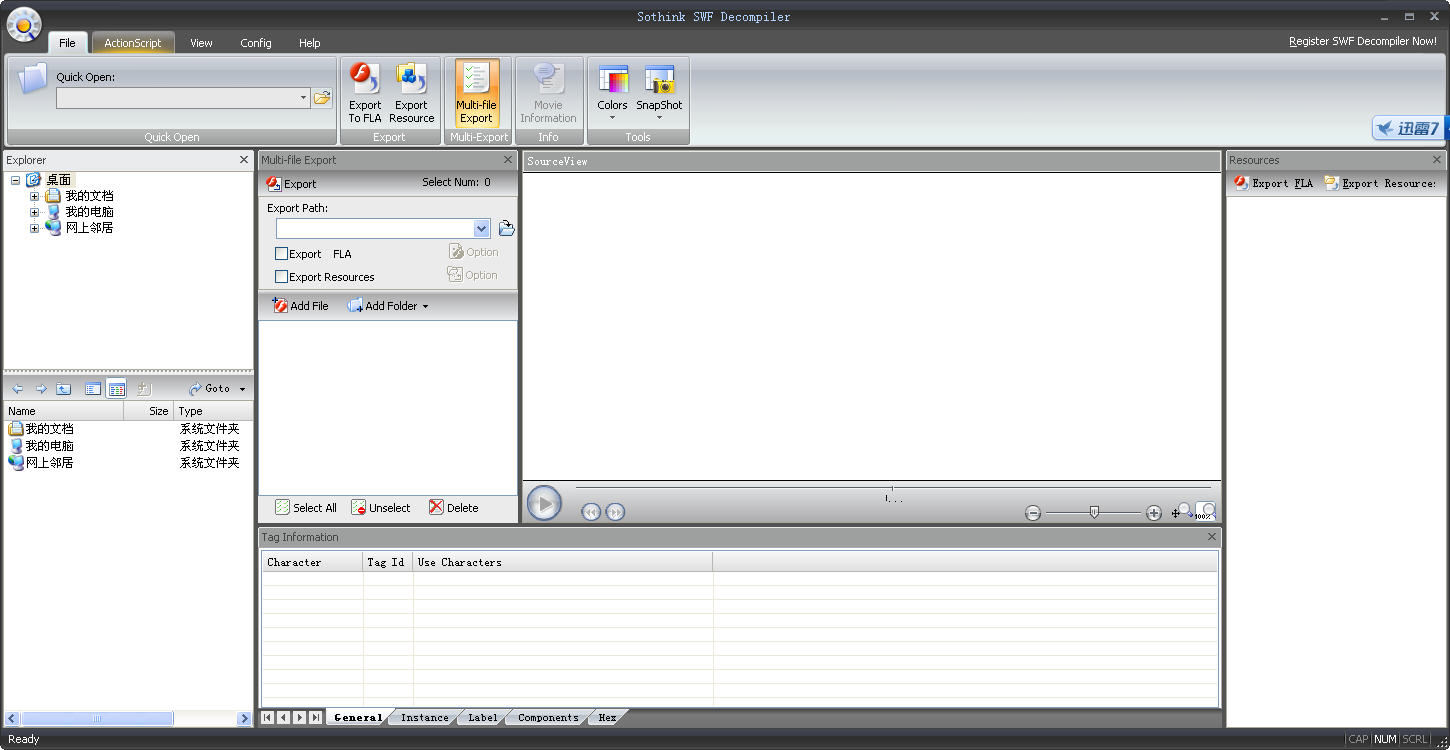Click the Quick Open browse folder icon
The image size is (1450, 750).
click(322, 98)
